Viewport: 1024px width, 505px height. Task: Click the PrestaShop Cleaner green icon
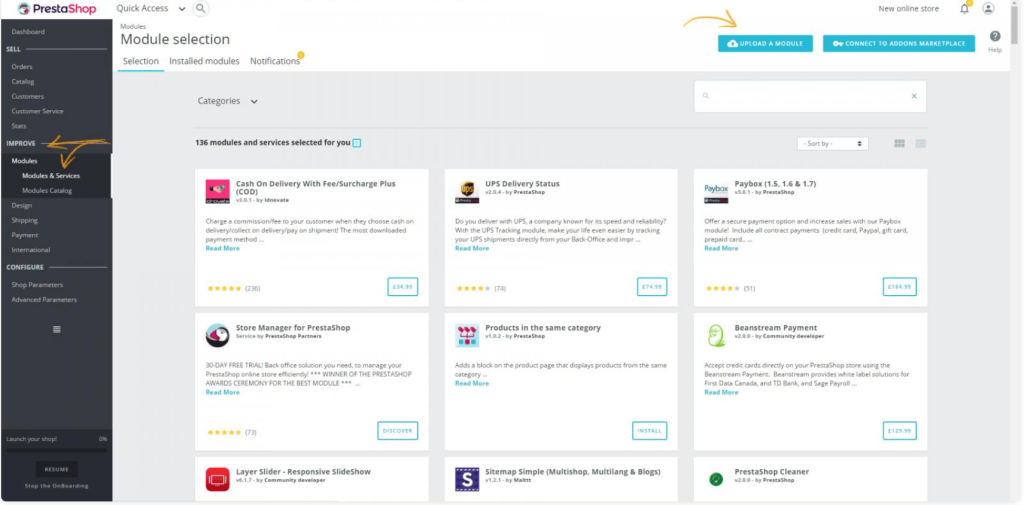tap(716, 479)
